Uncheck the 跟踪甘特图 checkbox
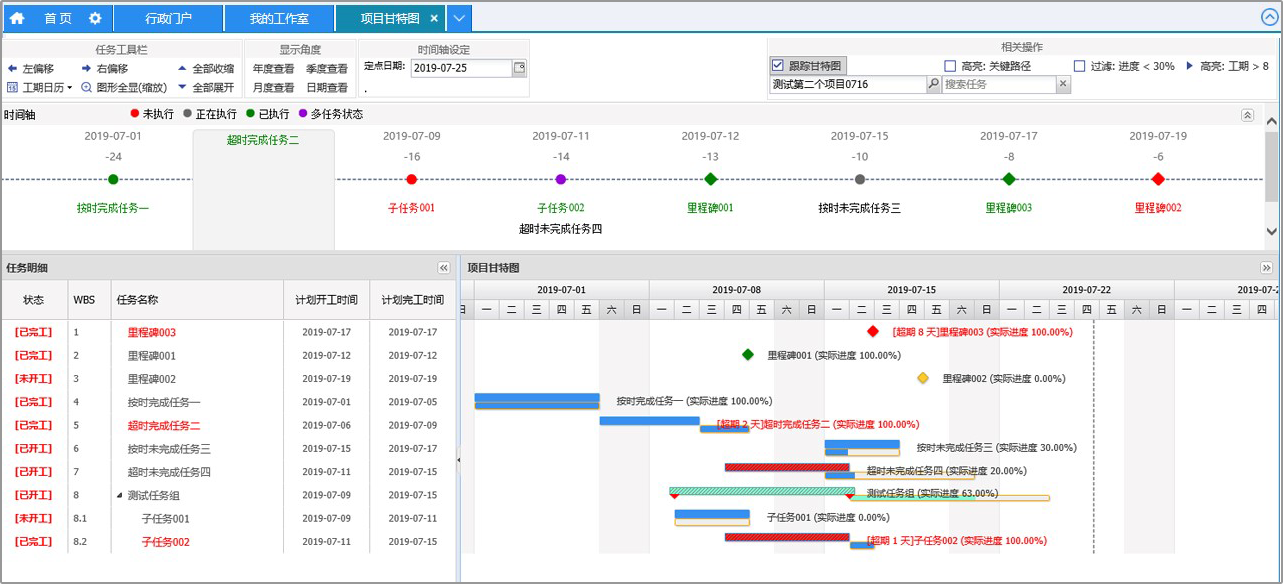Image resolution: width=1283 pixels, height=584 pixels. [x=778, y=66]
